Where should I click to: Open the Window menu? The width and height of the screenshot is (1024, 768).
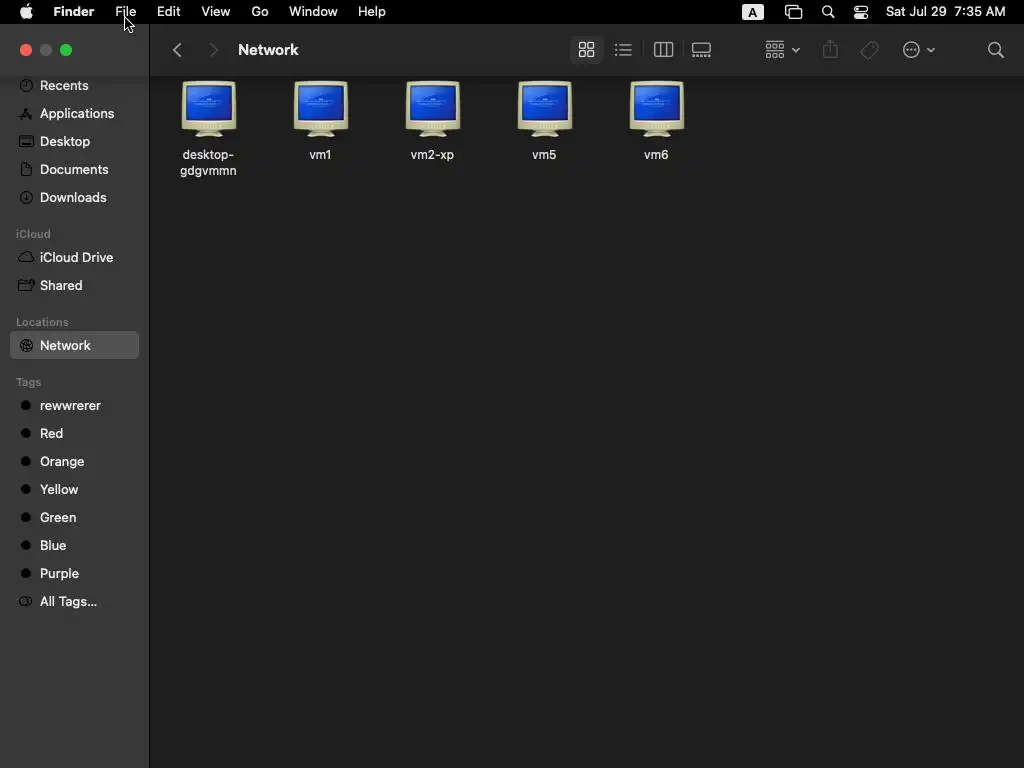pyautogui.click(x=313, y=12)
